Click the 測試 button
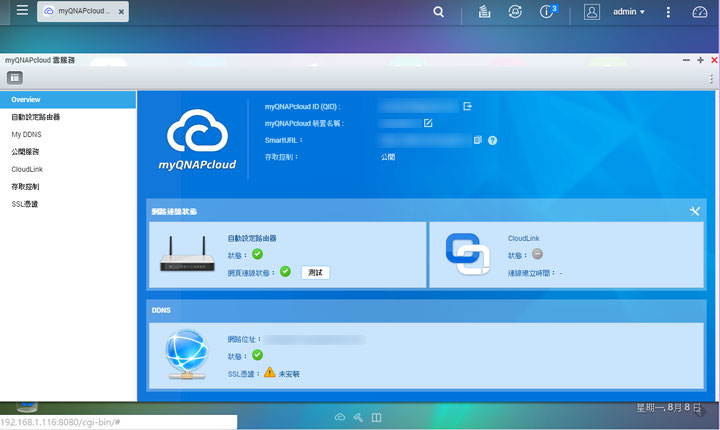 coord(315,272)
